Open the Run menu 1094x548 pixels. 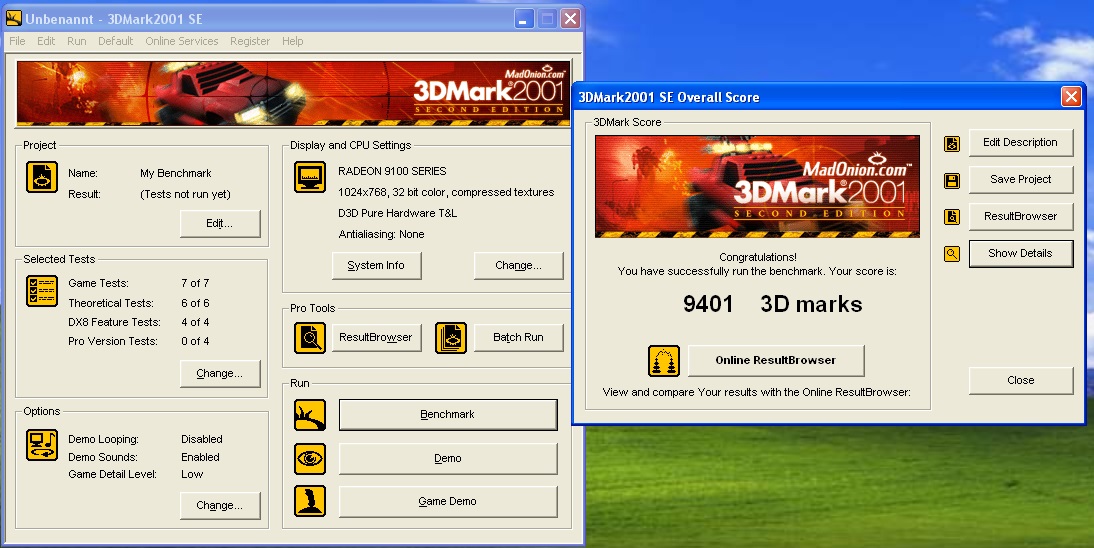point(77,41)
